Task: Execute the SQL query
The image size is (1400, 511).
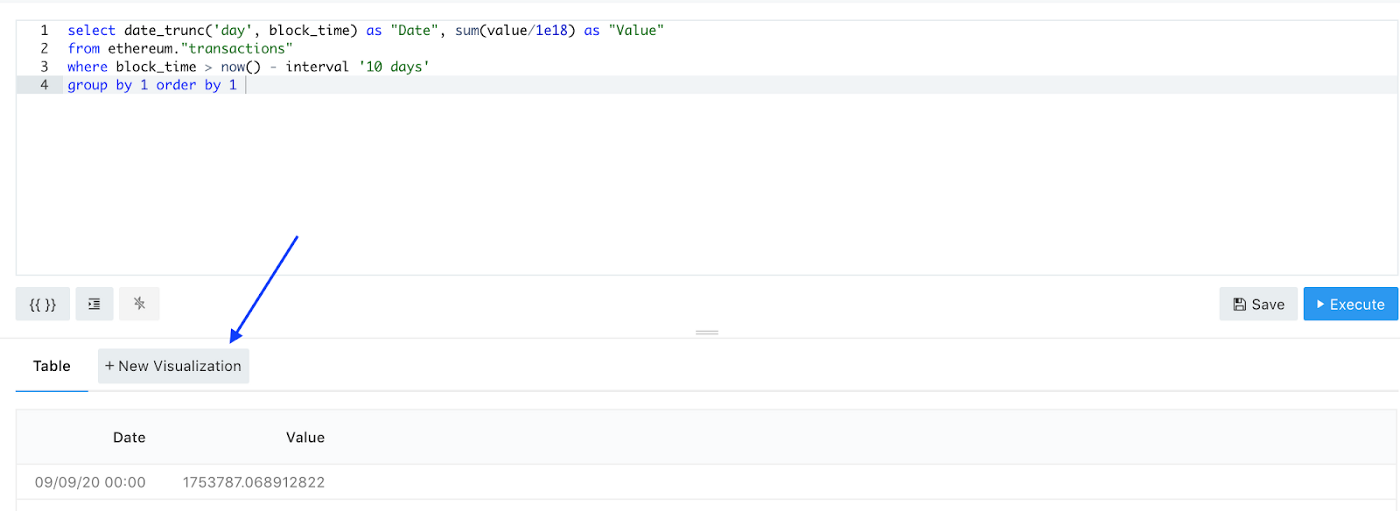Action: [x=1350, y=304]
